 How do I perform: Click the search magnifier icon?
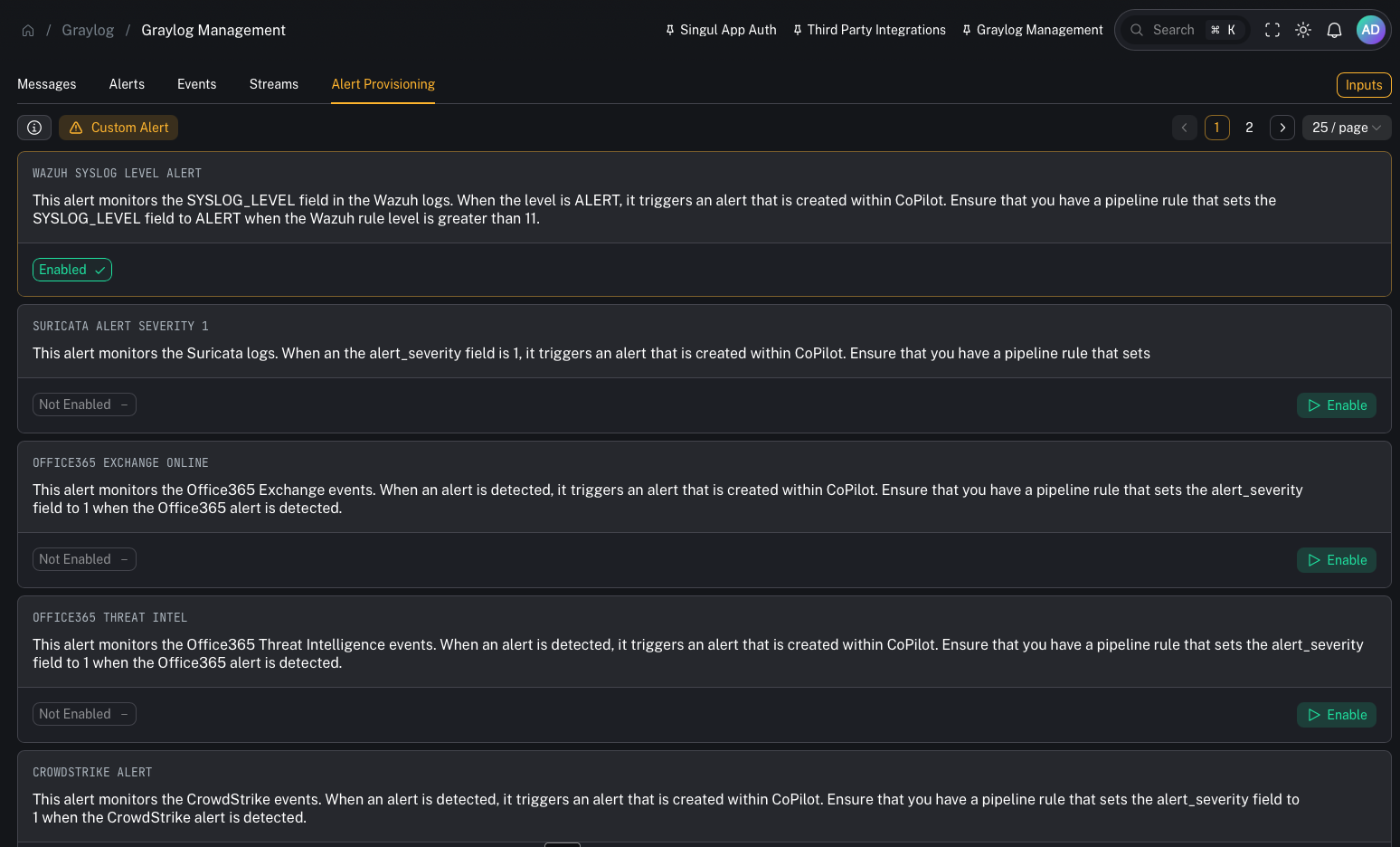tap(1137, 30)
